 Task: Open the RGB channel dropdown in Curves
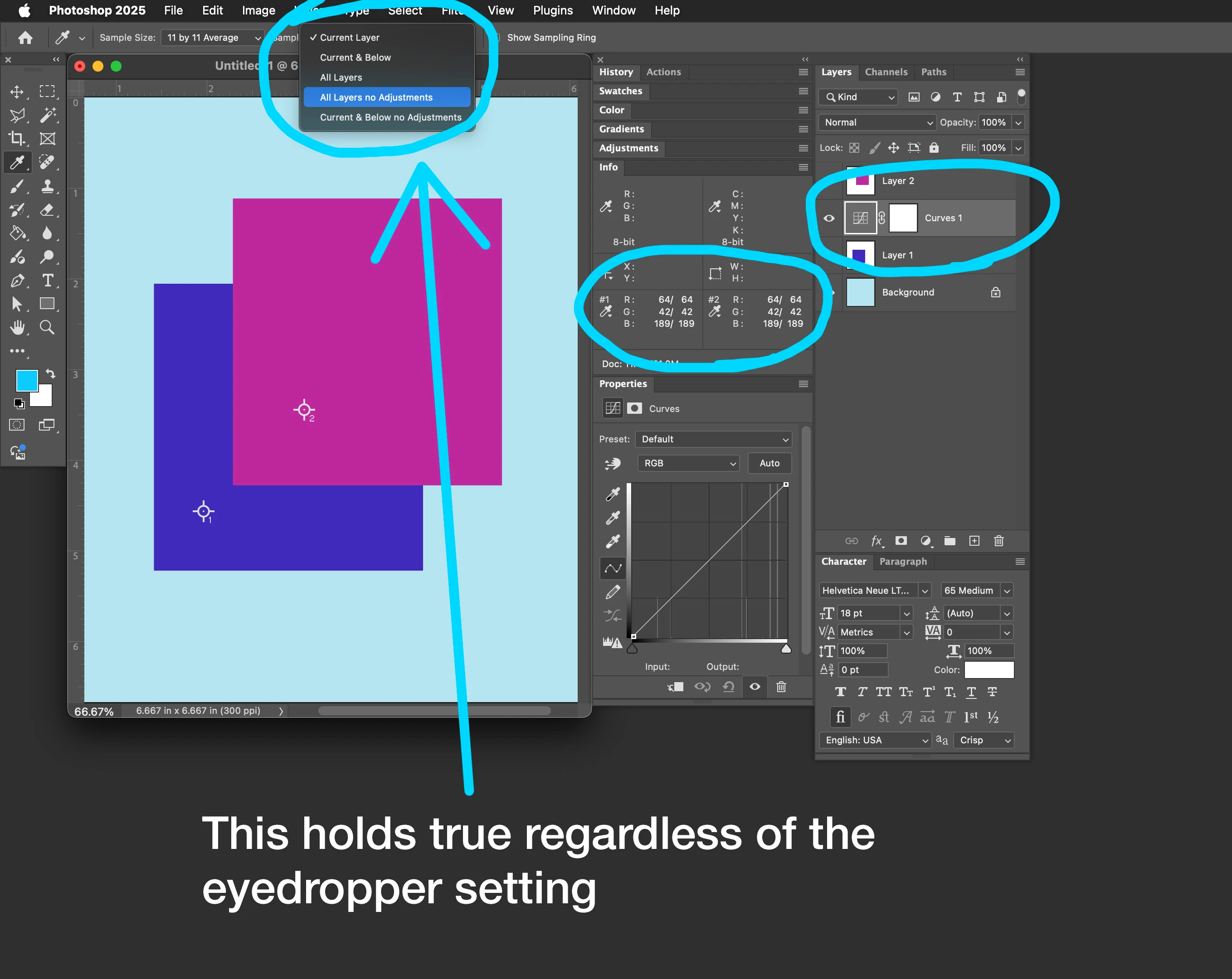pyautogui.click(x=688, y=463)
